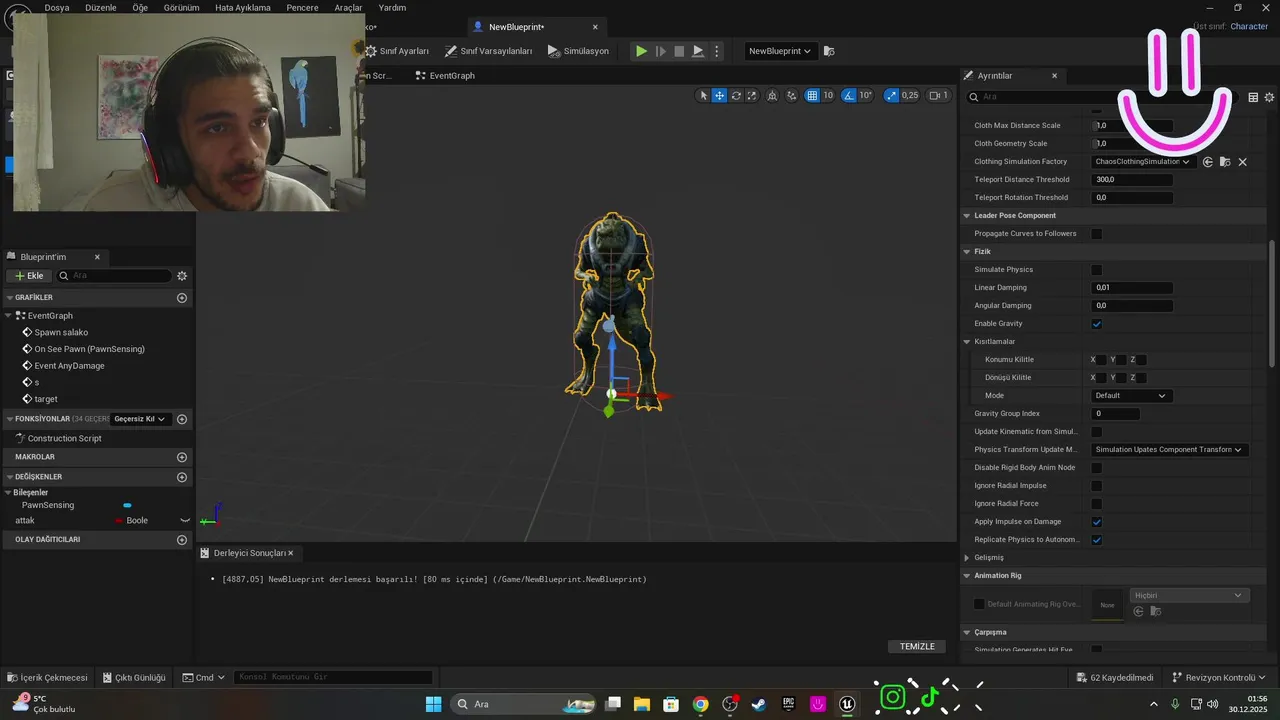Open the Düzenle menu
This screenshot has width=1280, height=720.
coord(101,7)
